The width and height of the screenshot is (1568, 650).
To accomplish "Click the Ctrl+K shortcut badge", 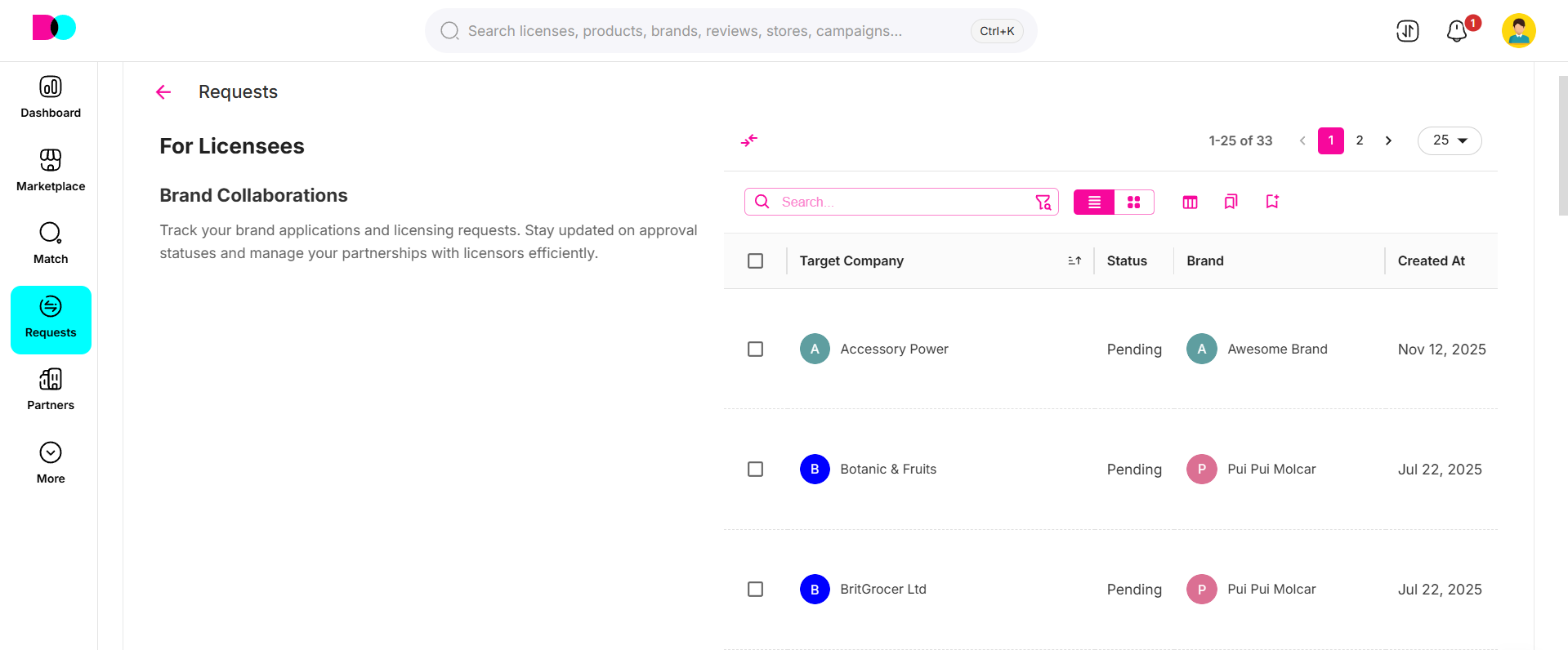I will tap(997, 31).
